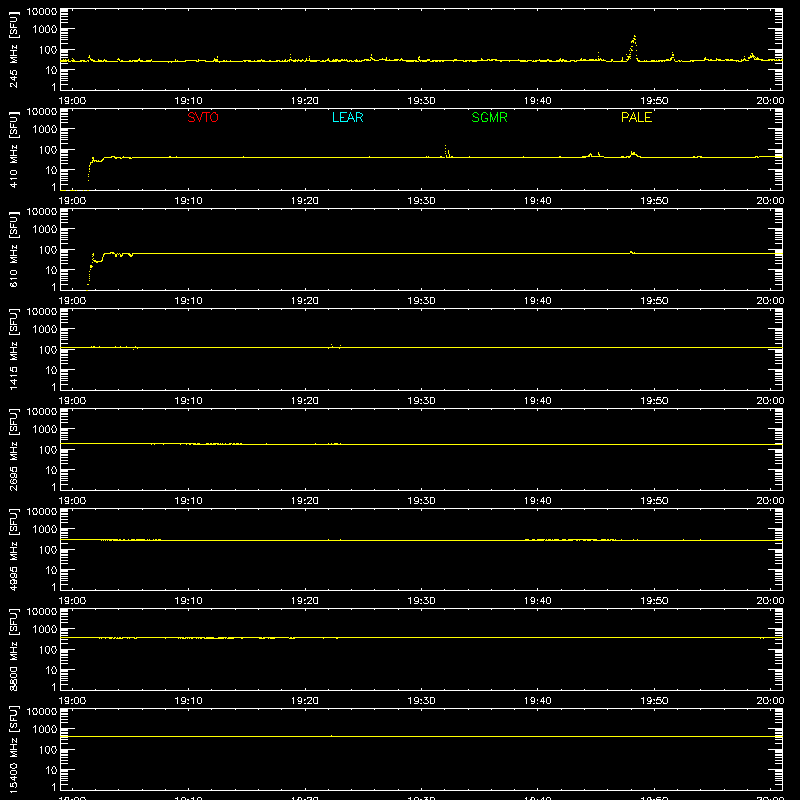Click the green SGMR station label

489,117
